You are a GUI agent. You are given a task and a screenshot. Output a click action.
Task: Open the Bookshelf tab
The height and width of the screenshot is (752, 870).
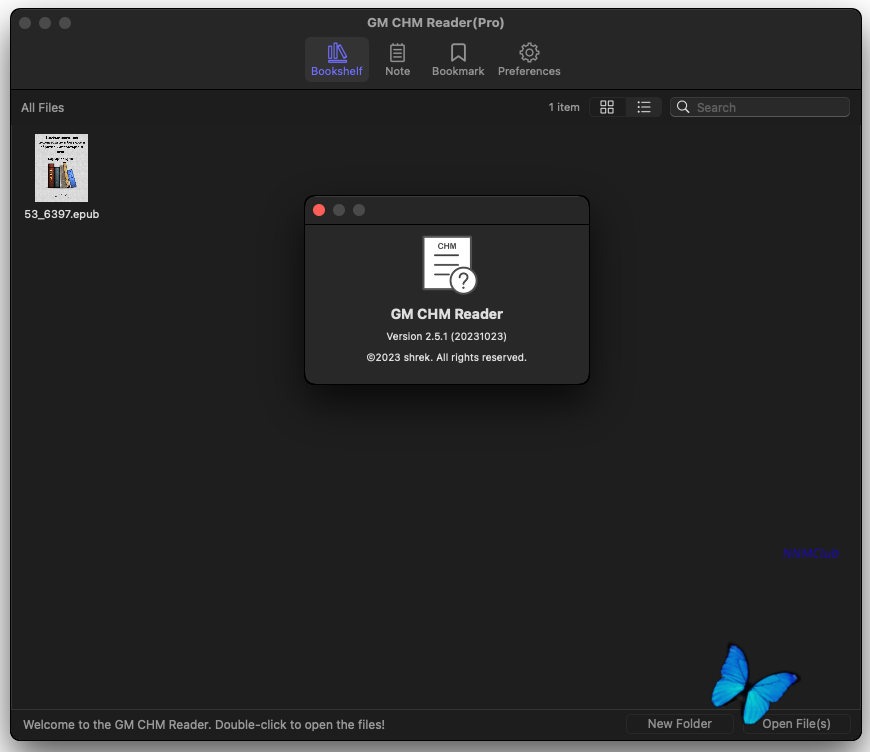click(336, 60)
